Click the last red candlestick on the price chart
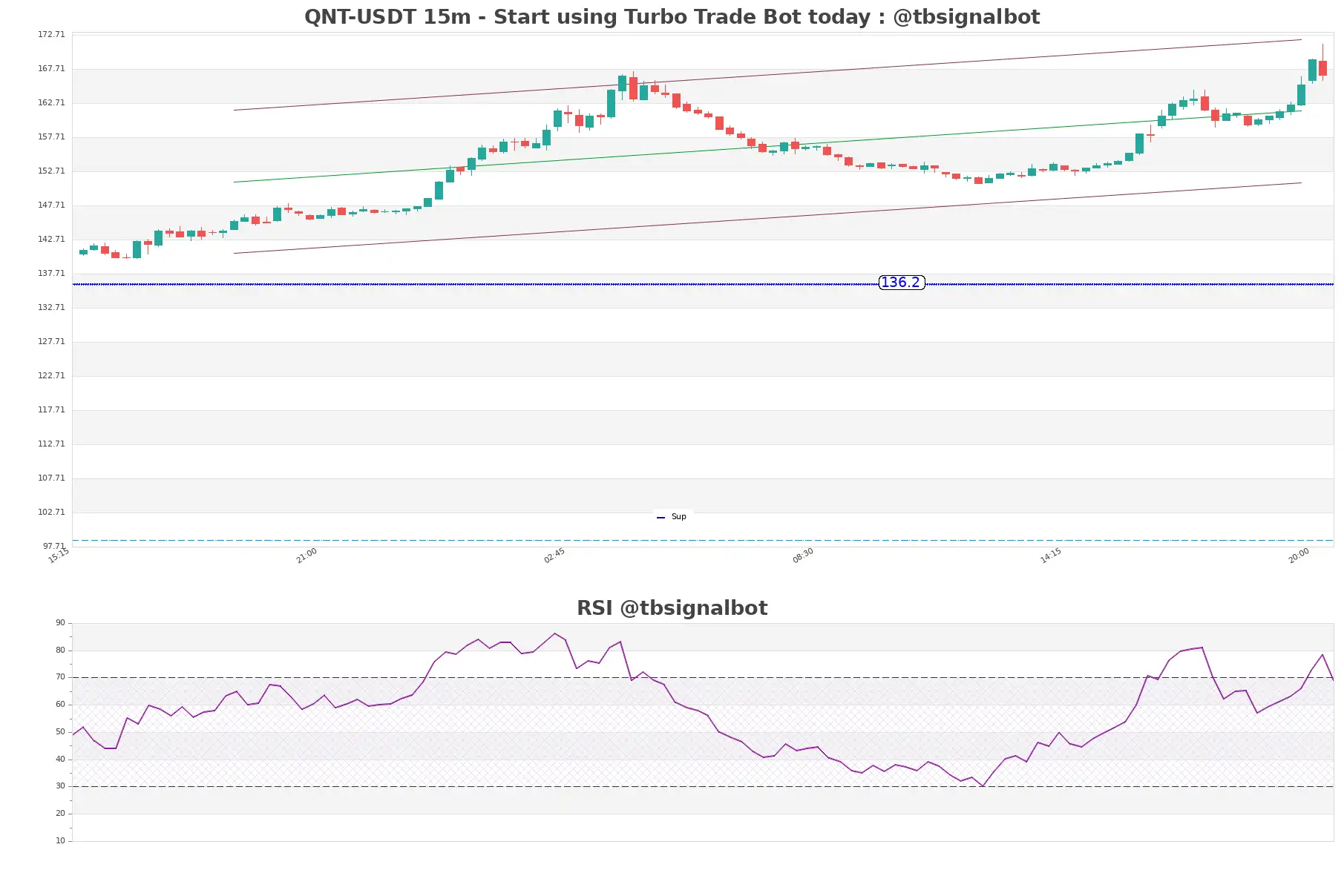 click(1322, 67)
